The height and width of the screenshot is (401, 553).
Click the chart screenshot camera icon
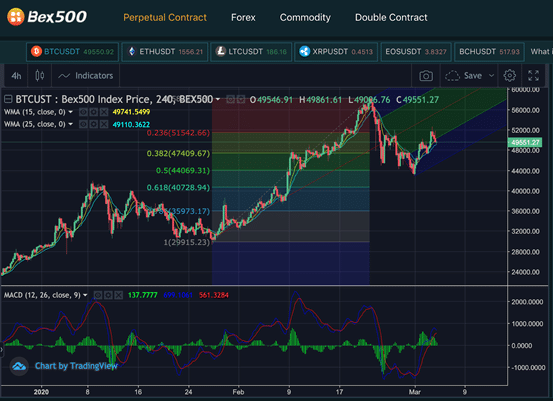(426, 75)
